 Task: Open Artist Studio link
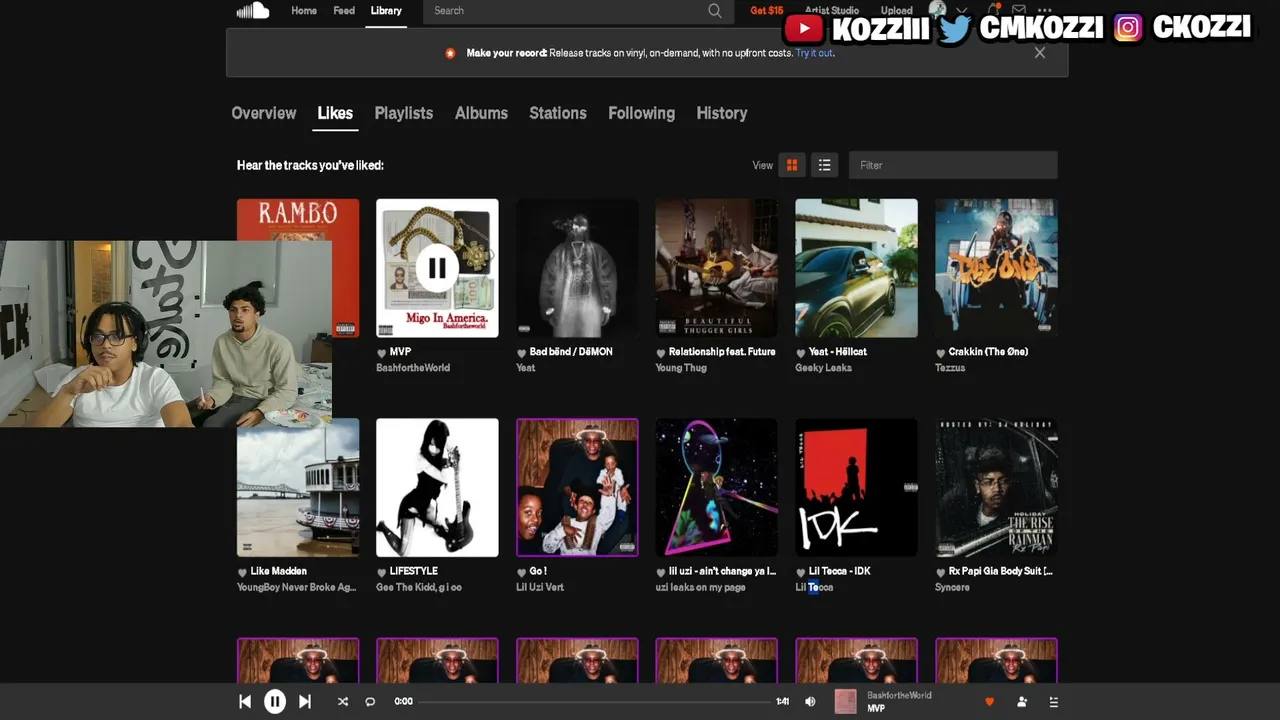[x=832, y=11]
